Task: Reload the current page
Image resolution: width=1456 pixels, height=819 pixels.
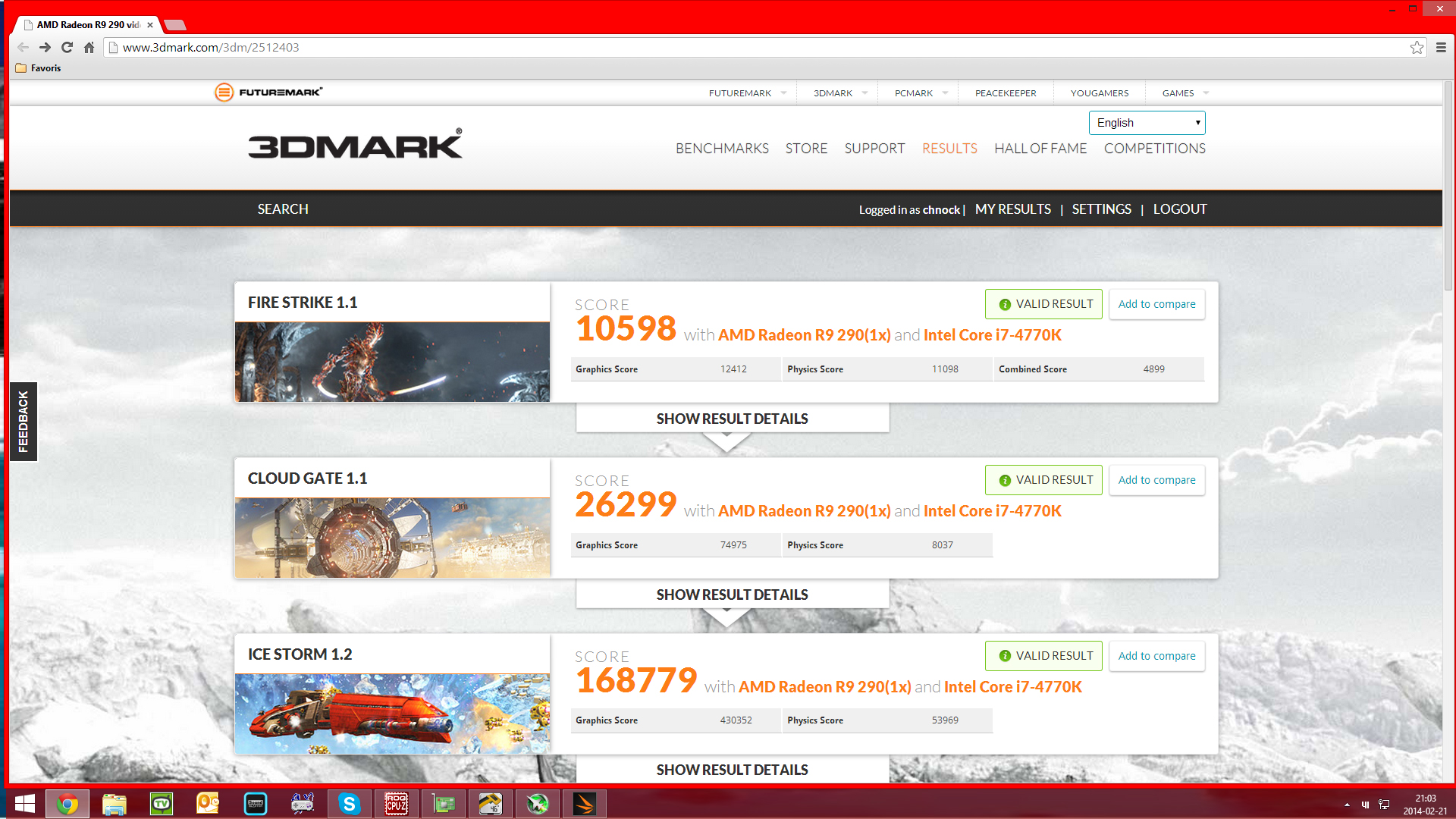Action: [67, 47]
